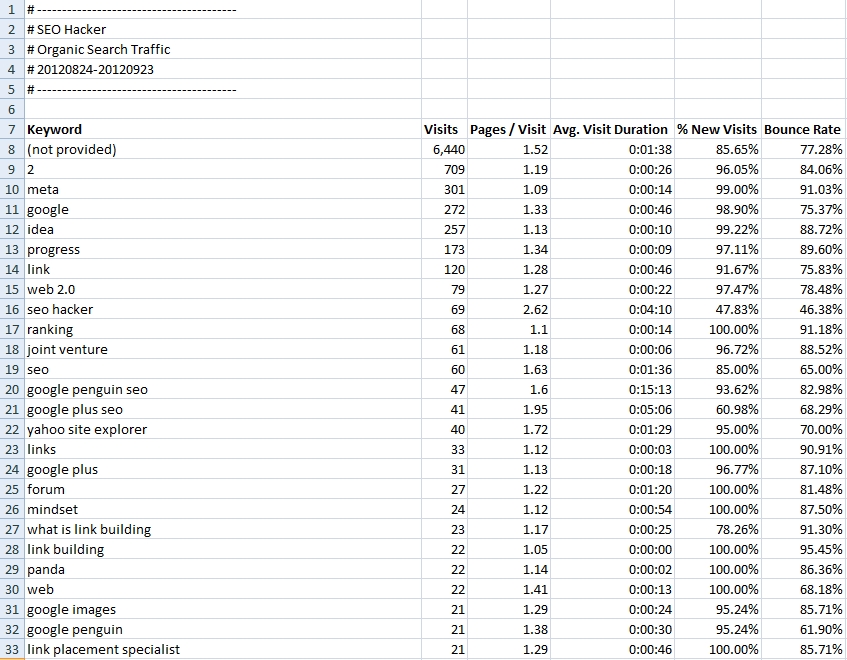Select the '# SEO Hacker' title cell
This screenshot has width=847, height=660.
[x=66, y=30]
